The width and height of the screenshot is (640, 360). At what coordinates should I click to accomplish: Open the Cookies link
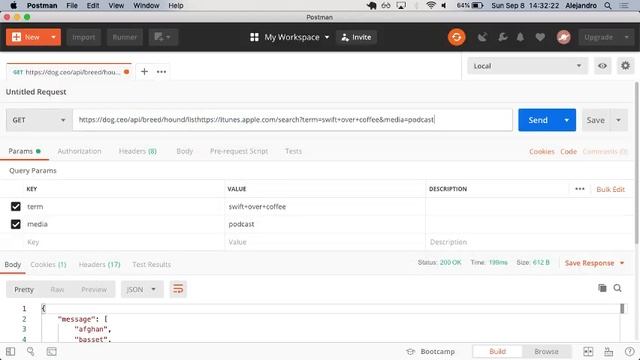(542, 151)
